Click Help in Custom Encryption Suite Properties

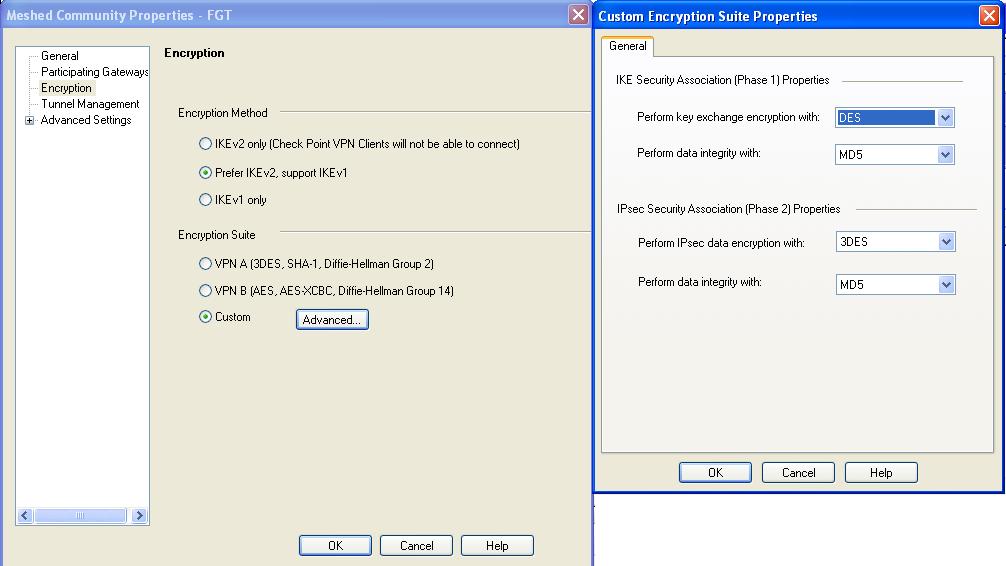click(x=881, y=473)
